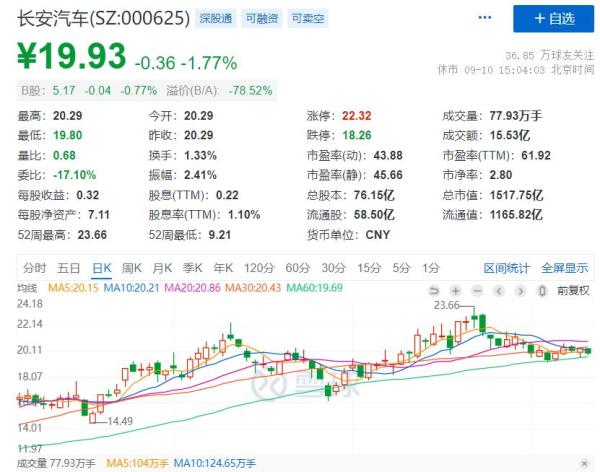Click the 委比 value -17.10%
This screenshot has width=600, height=472.
(x=75, y=175)
